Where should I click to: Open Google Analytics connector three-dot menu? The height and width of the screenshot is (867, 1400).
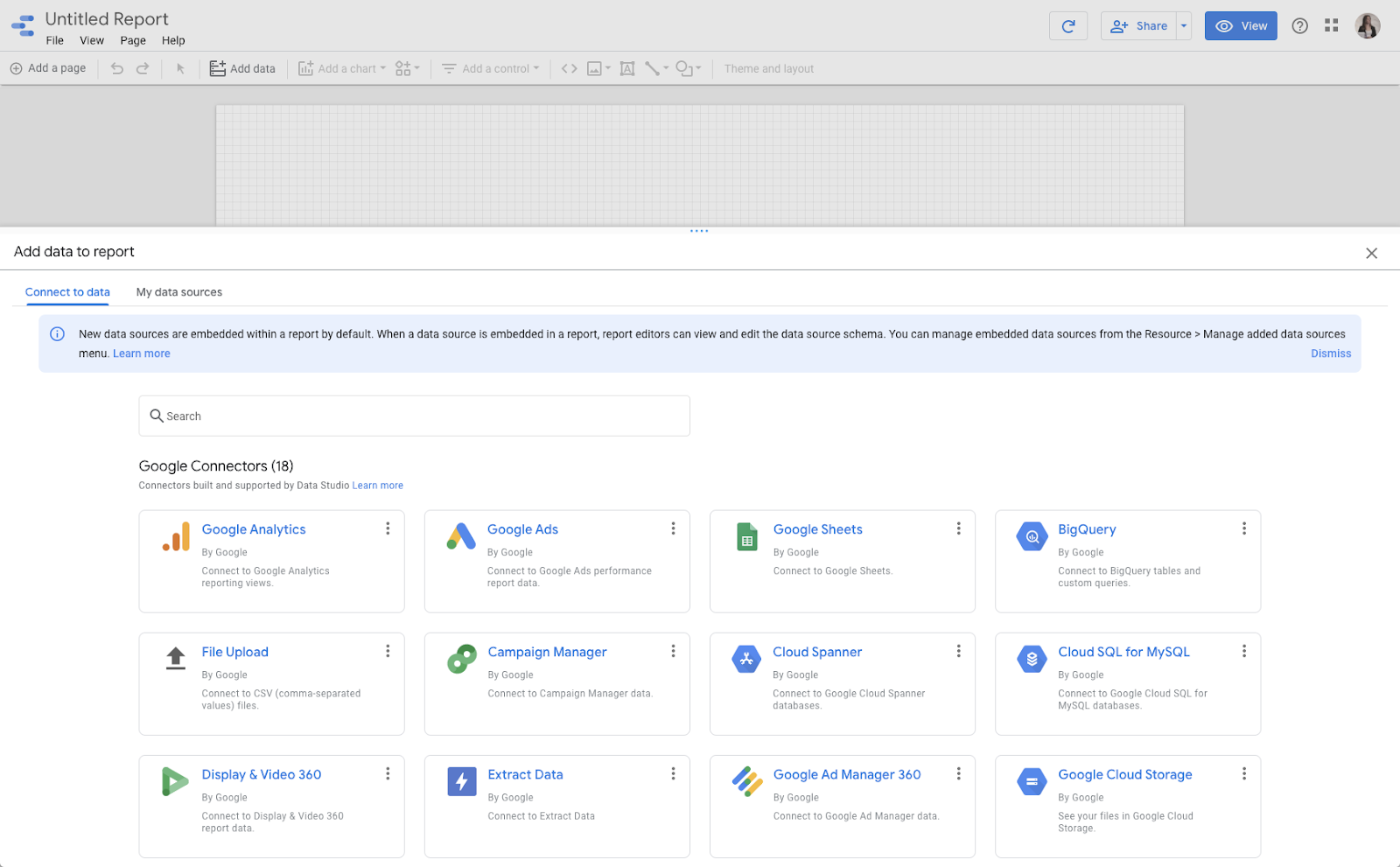[x=388, y=528]
